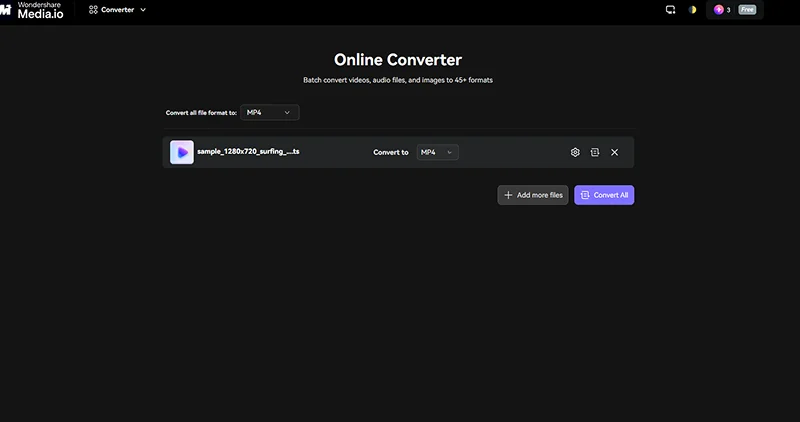Click the credits count 3

728,10
